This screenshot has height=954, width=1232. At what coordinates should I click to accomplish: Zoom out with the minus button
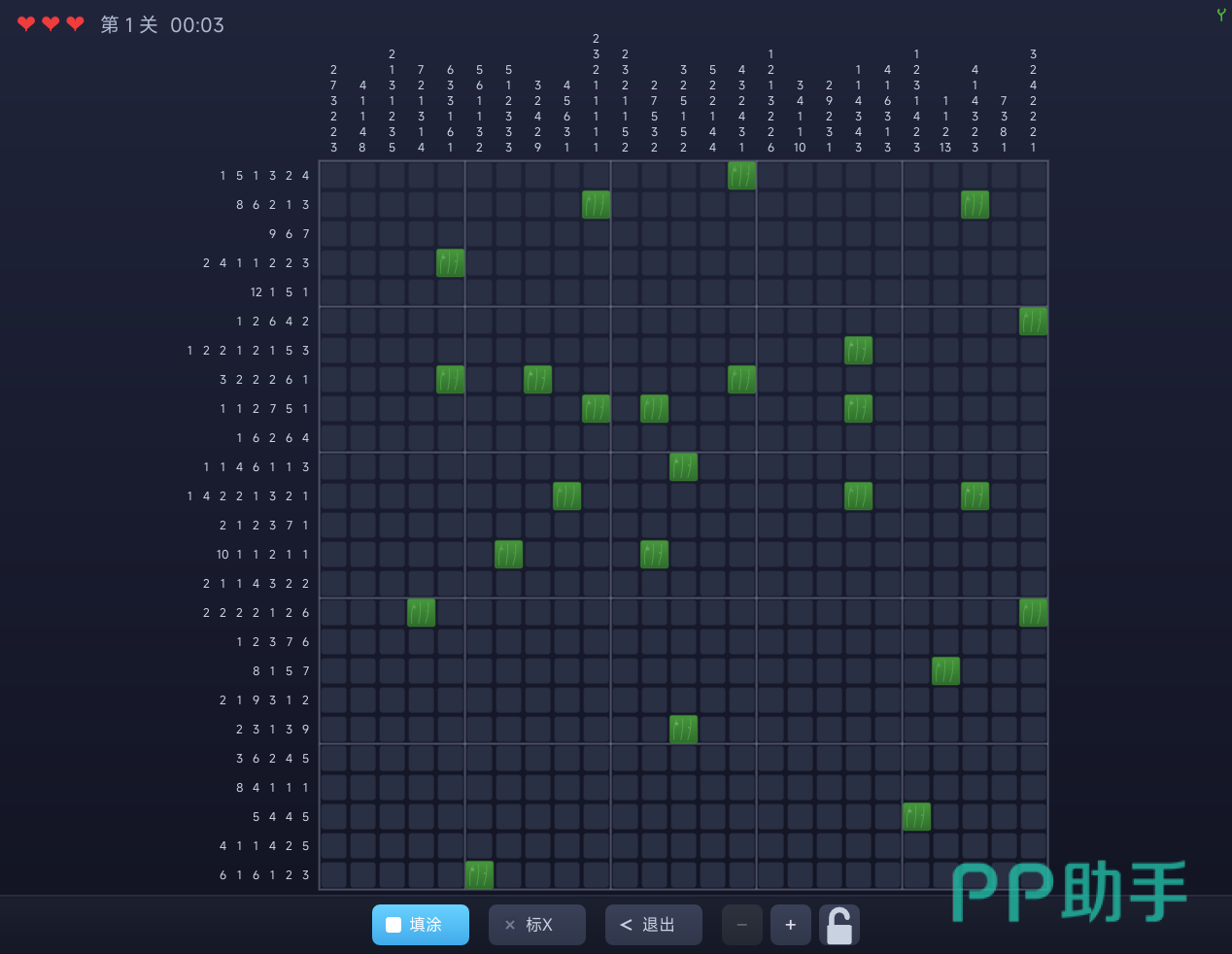[741, 925]
